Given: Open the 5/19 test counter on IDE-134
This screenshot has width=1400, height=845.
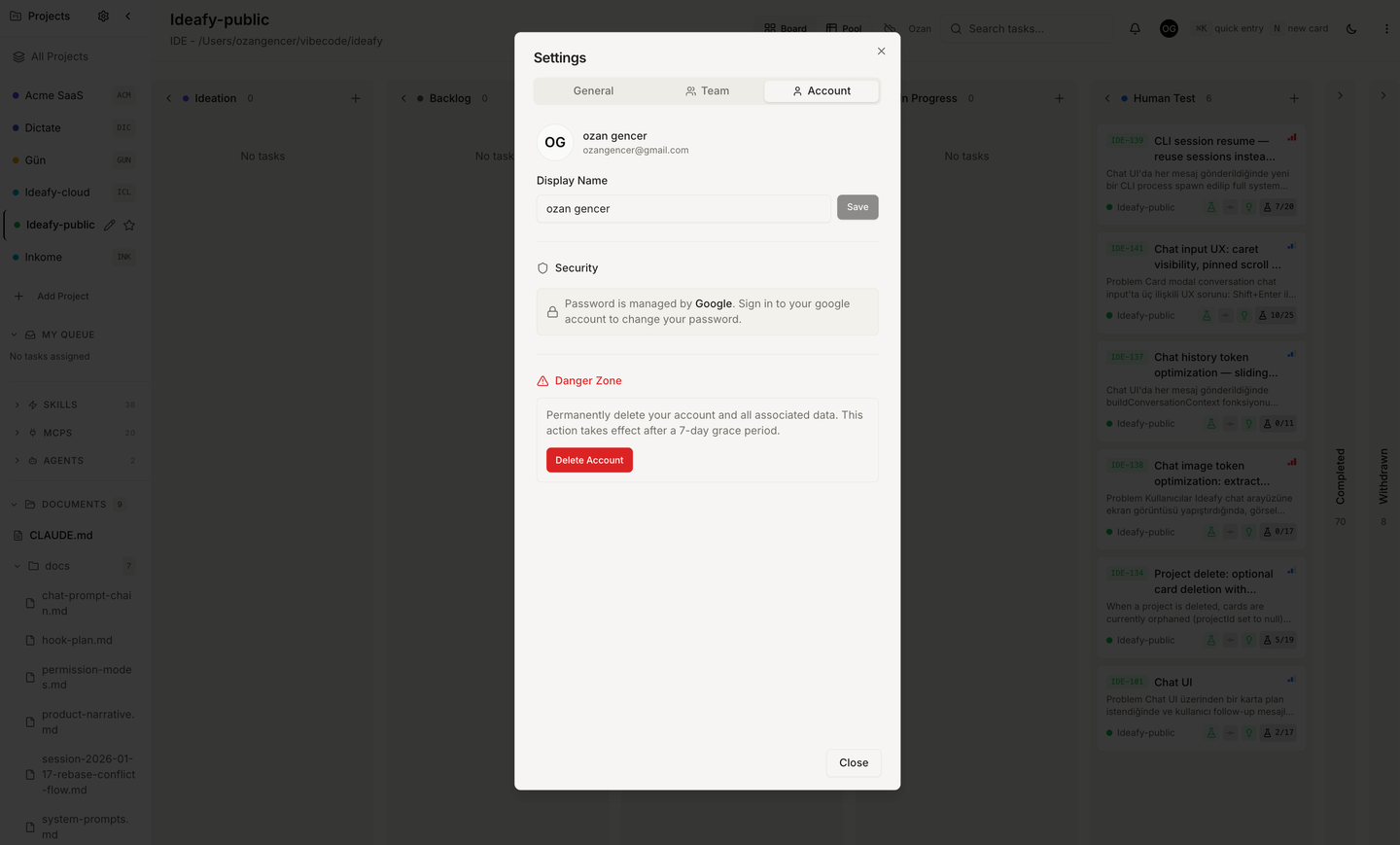Looking at the screenshot, I should click(1278, 640).
